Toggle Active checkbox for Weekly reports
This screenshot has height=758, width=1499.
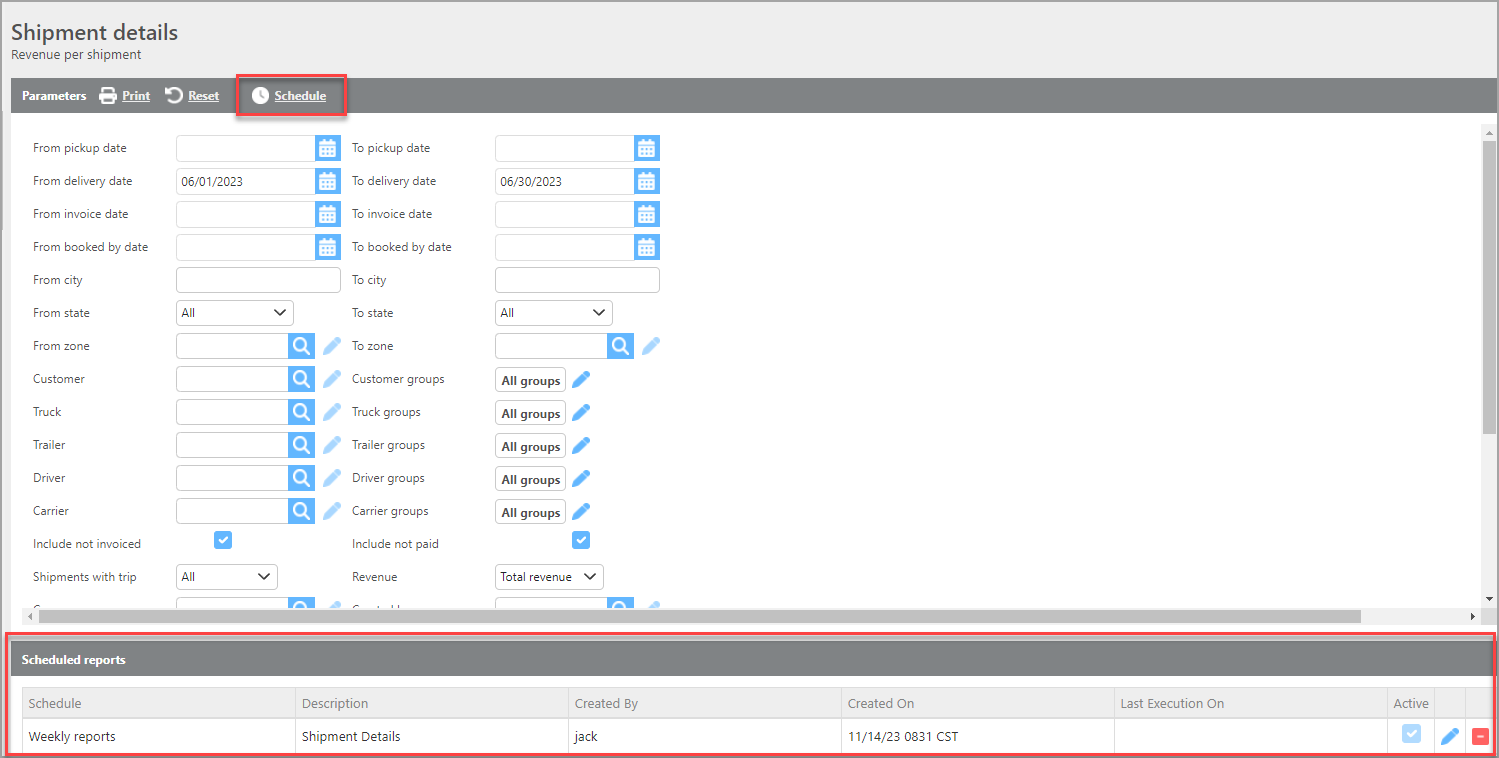click(x=1411, y=735)
